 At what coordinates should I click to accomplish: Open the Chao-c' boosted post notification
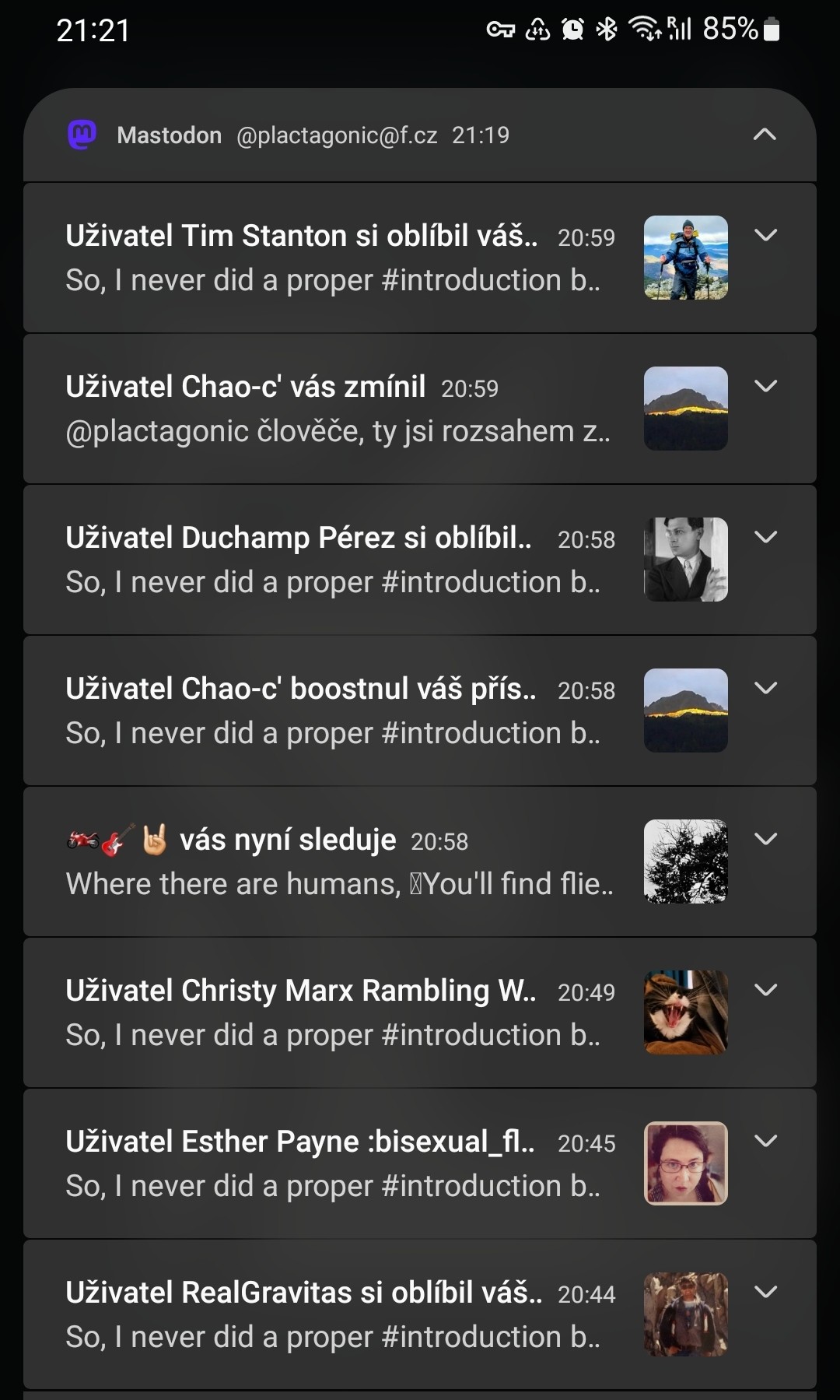pos(334,711)
